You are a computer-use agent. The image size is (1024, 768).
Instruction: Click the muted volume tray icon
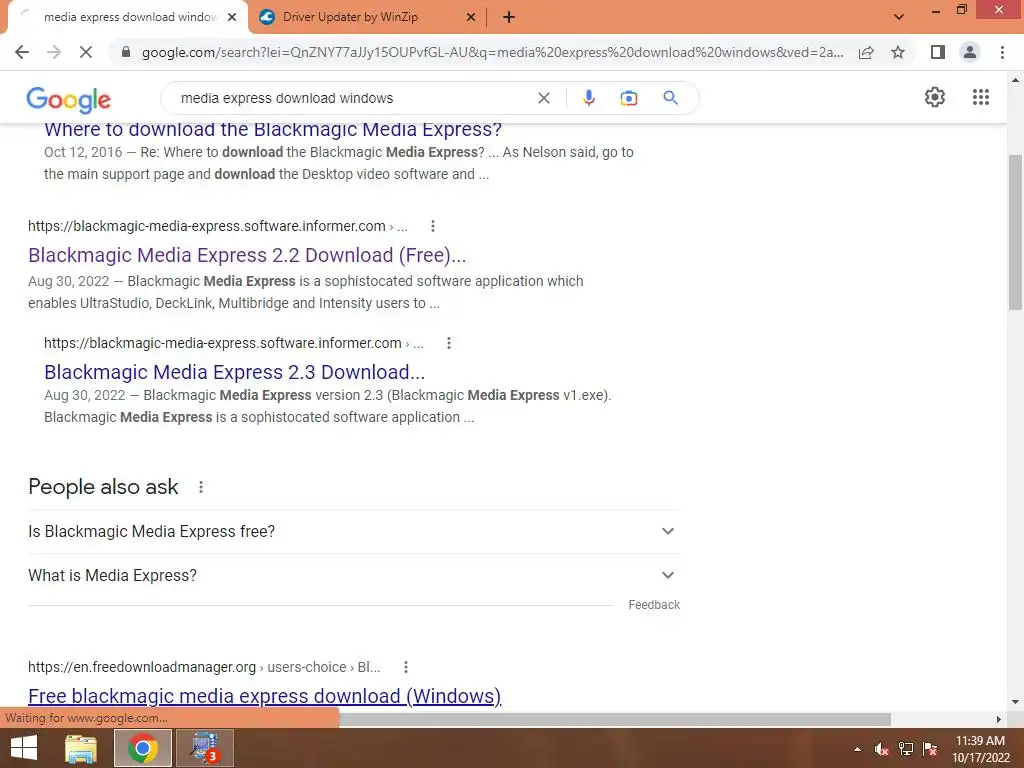(x=881, y=749)
